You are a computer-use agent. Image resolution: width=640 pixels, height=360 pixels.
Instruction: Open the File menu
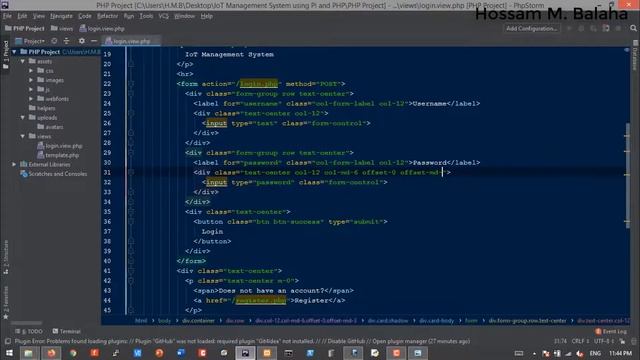[x=7, y=16]
